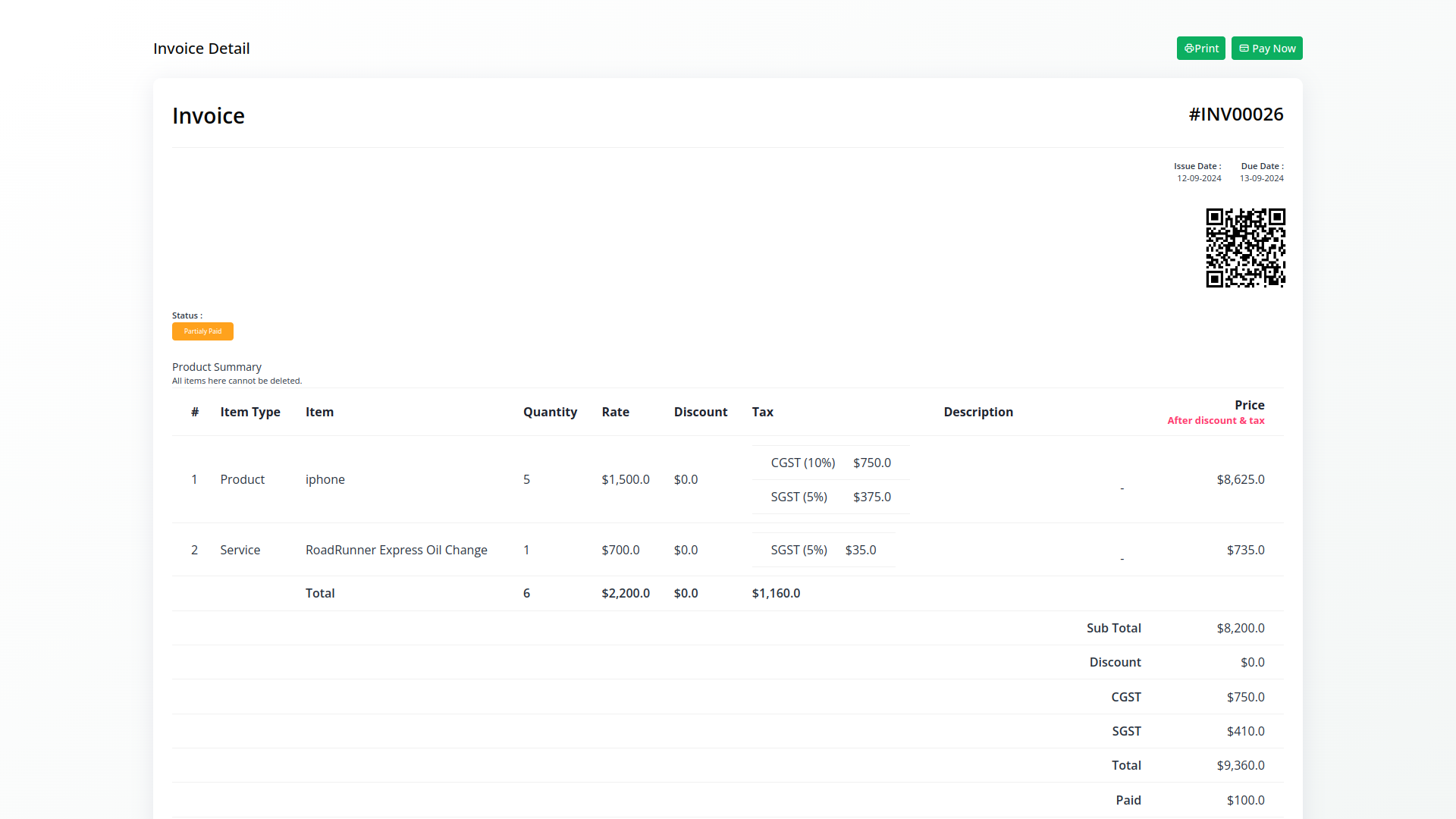Screen dimensions: 1456x819
Task: Click the Description column header
Action: click(978, 412)
